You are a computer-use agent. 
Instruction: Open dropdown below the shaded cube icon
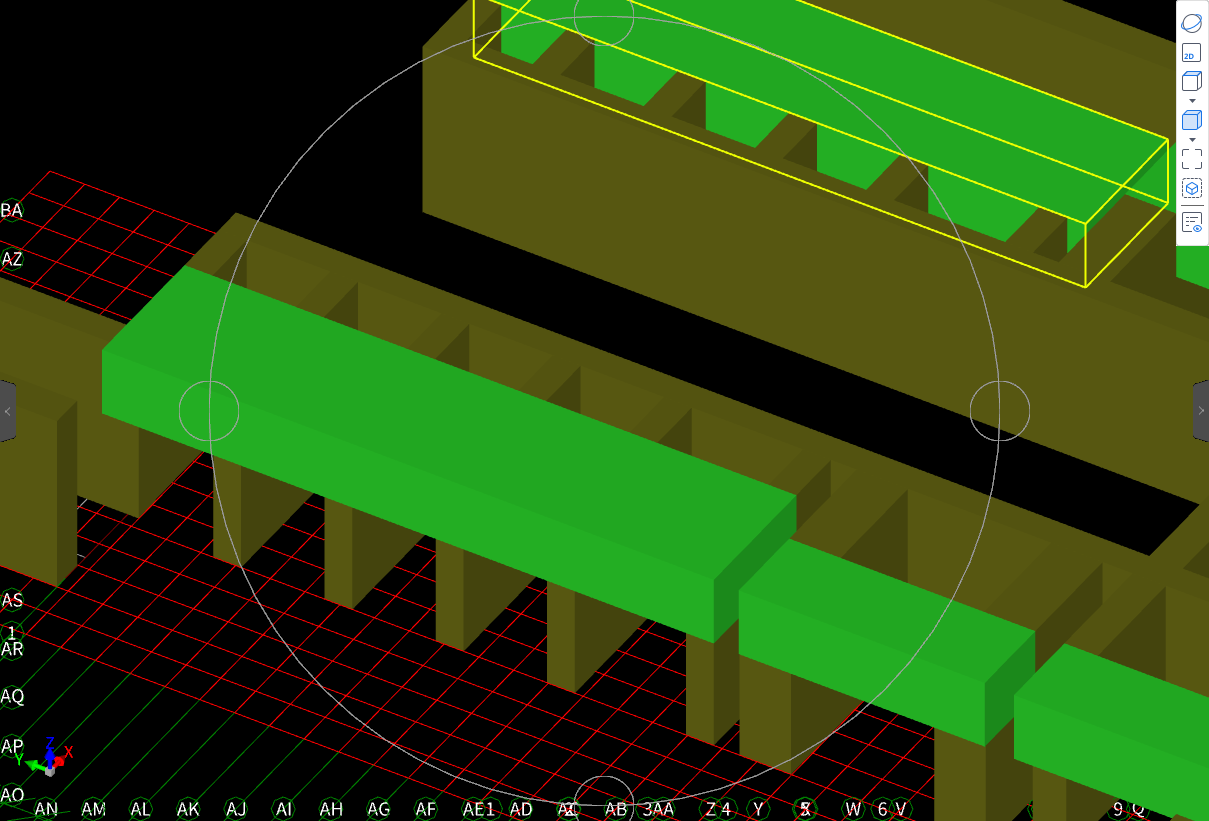(1191, 139)
